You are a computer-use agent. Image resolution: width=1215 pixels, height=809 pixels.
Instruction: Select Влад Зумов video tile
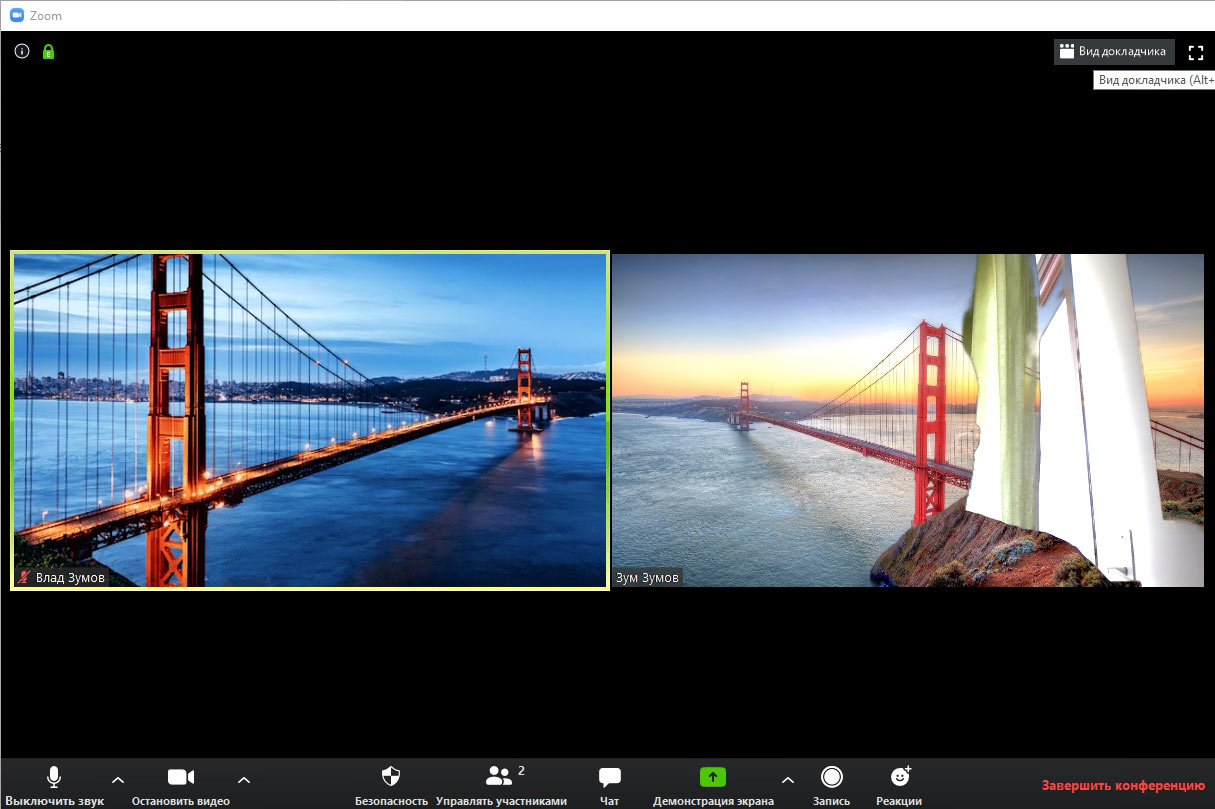point(310,420)
